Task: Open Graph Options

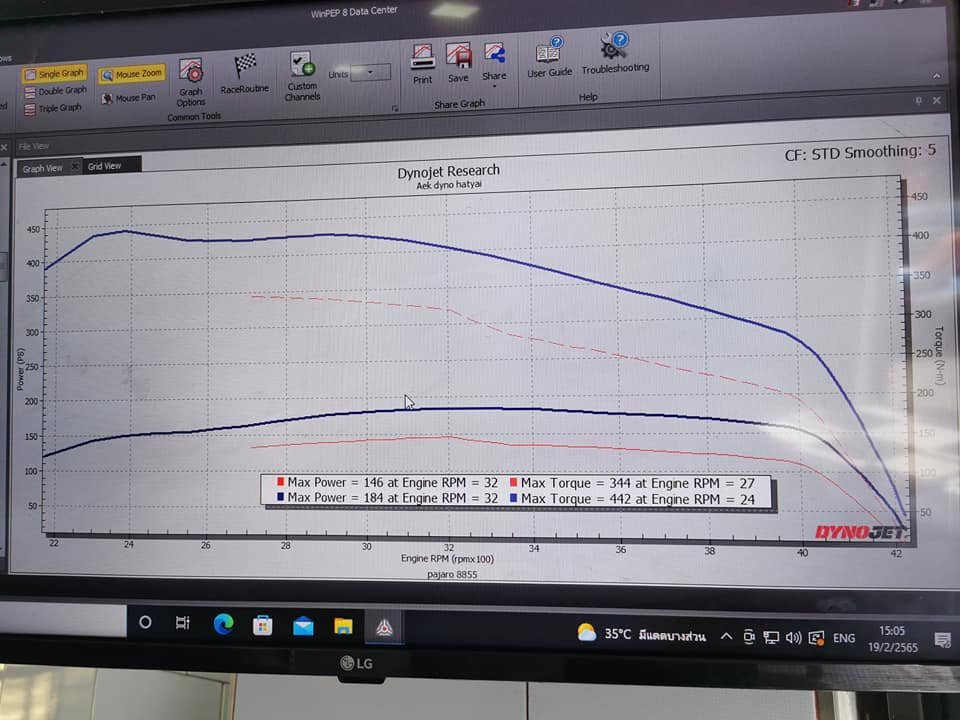Action: click(x=190, y=82)
